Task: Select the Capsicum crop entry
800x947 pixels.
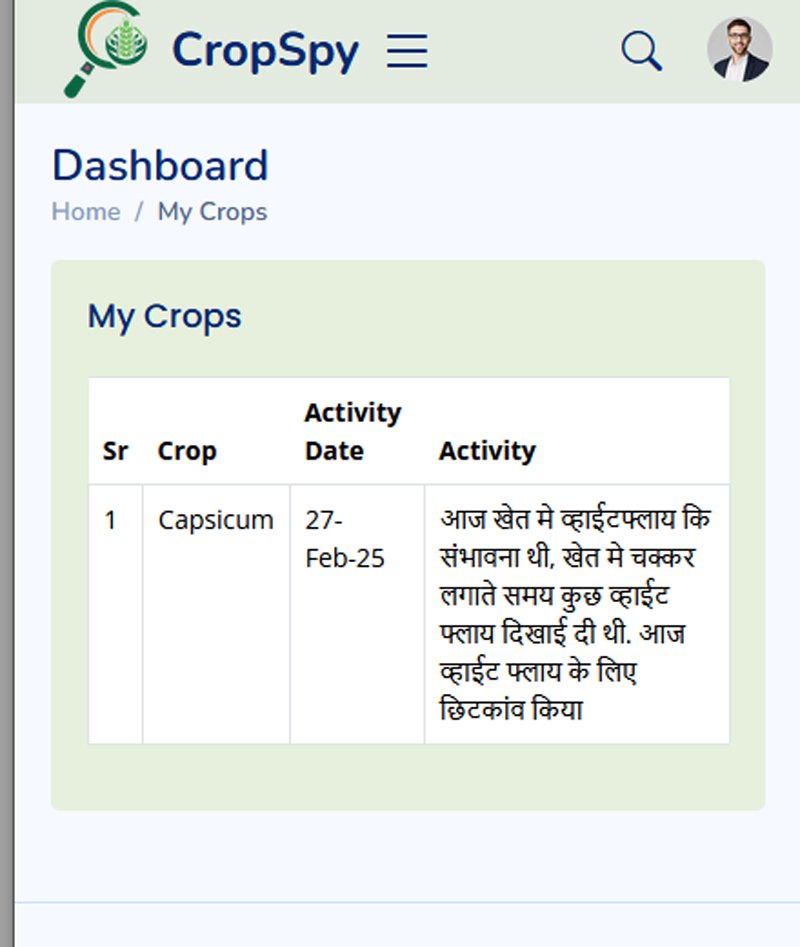Action: (x=216, y=520)
